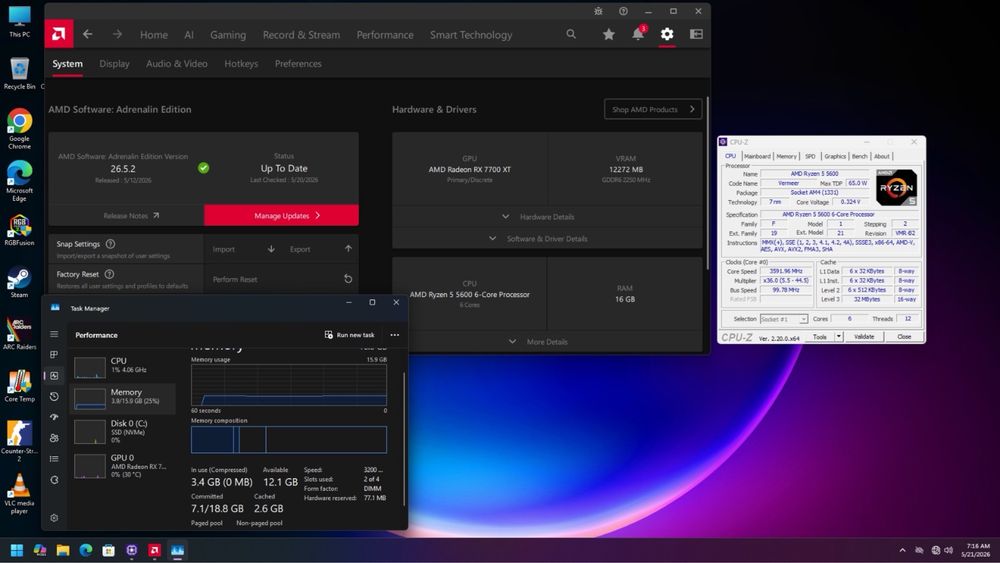Click the CPU-Z Validate button

[864, 337]
